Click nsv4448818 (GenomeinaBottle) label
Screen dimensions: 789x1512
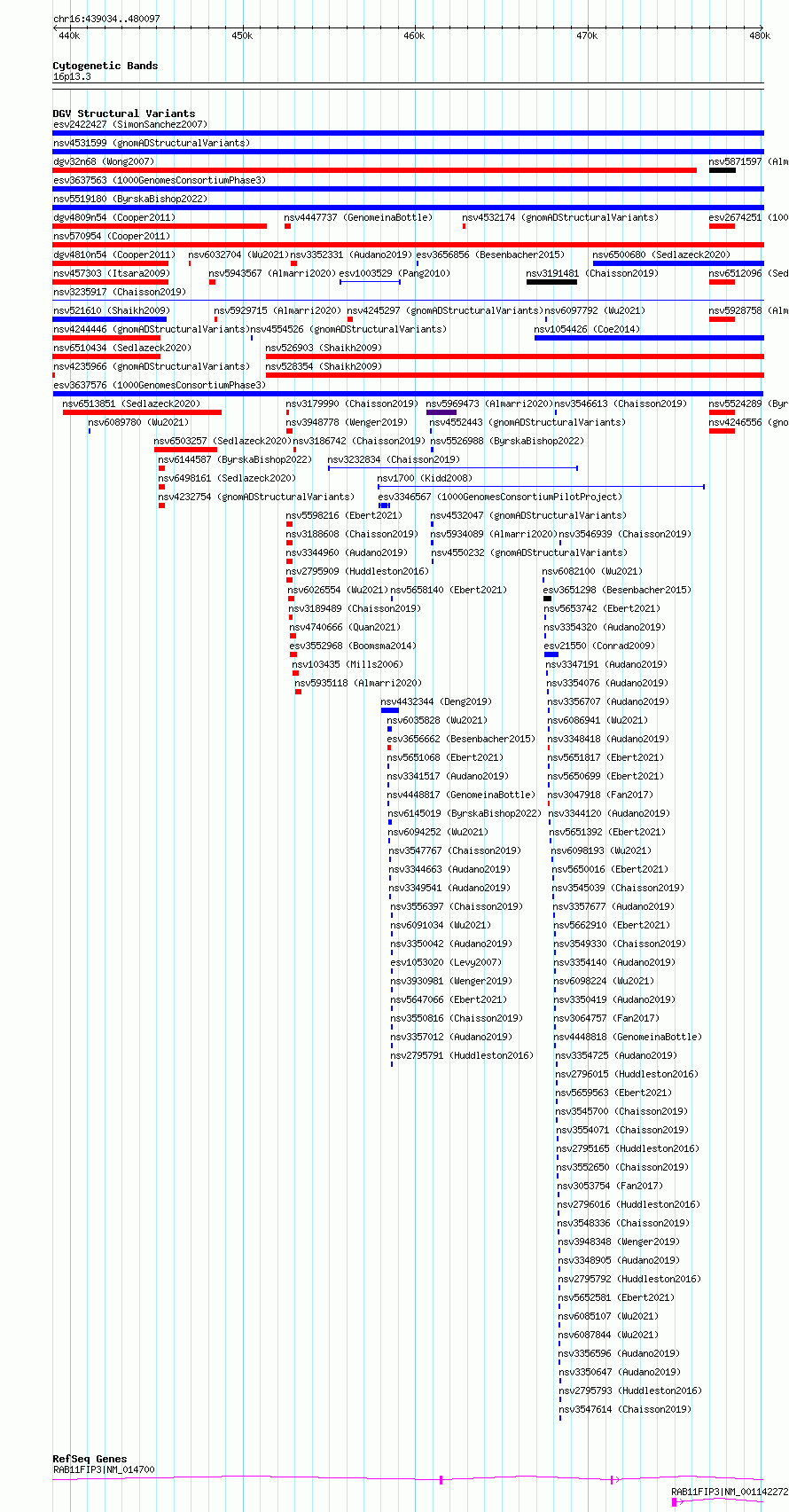coord(629,1038)
